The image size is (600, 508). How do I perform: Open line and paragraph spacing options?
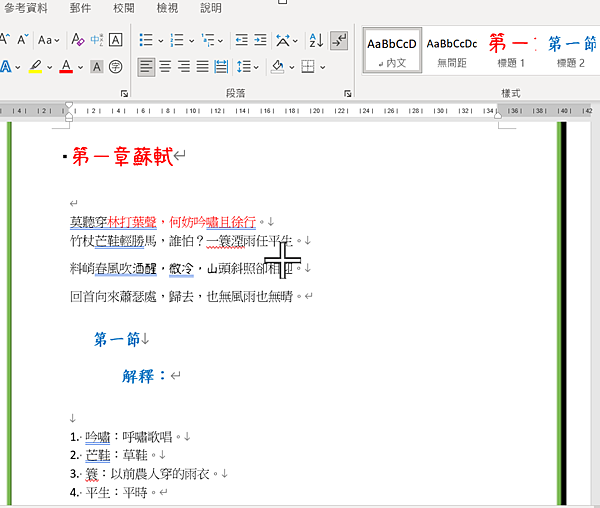(x=248, y=67)
